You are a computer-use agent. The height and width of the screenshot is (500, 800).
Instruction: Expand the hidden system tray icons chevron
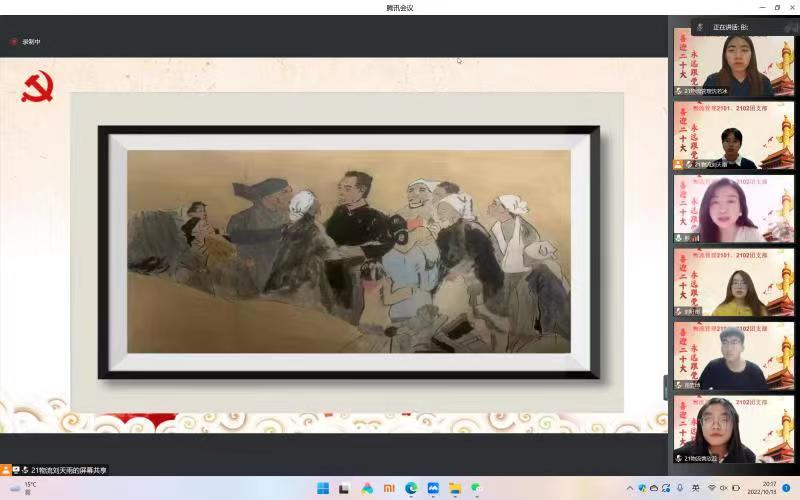coord(630,488)
